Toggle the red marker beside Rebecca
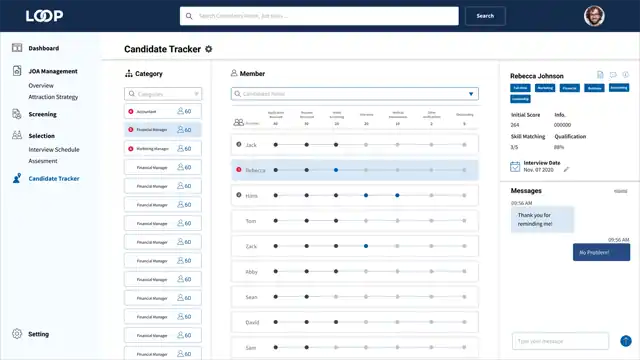The width and height of the screenshot is (640, 360). pyautogui.click(x=239, y=169)
